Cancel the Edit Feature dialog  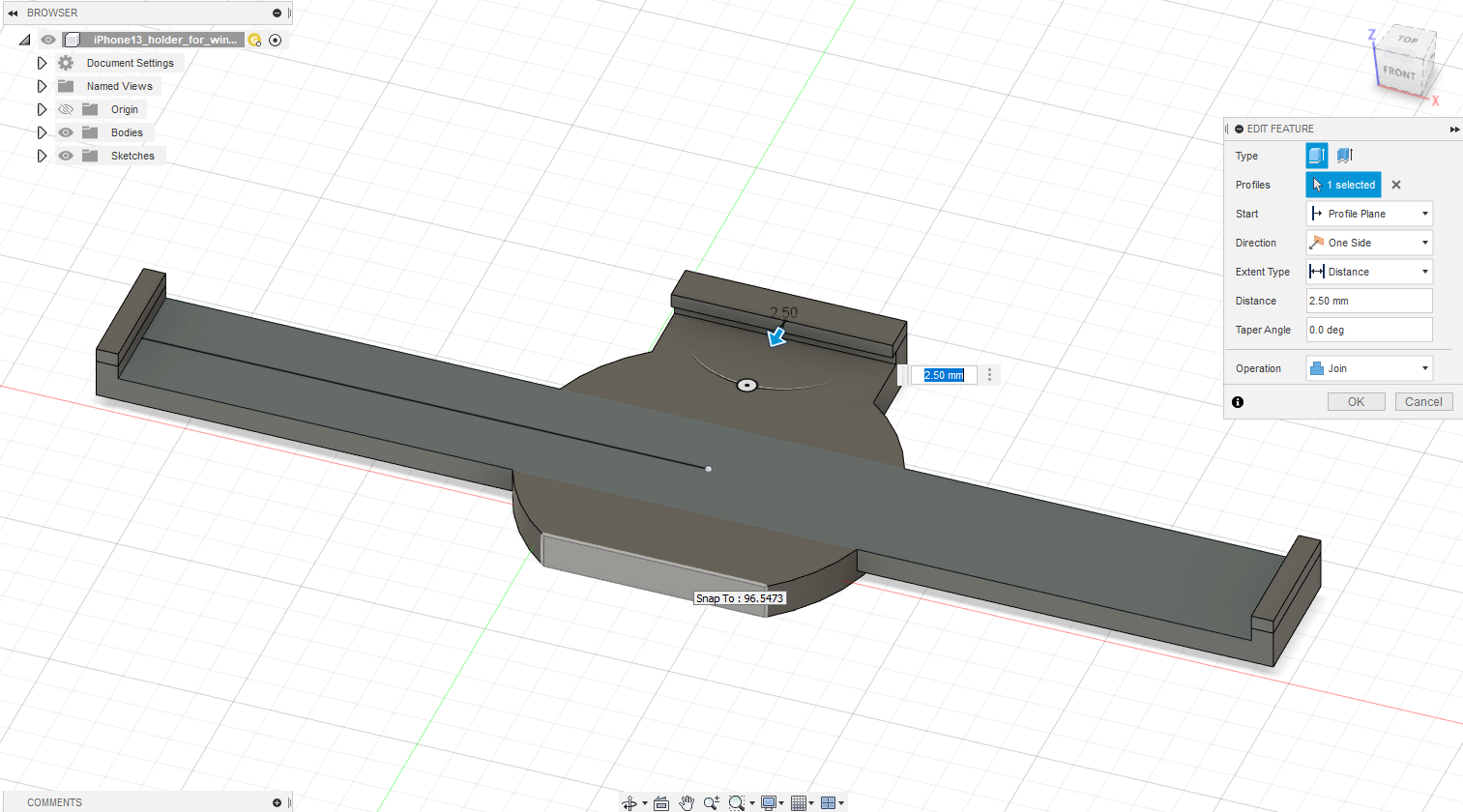pos(1423,402)
